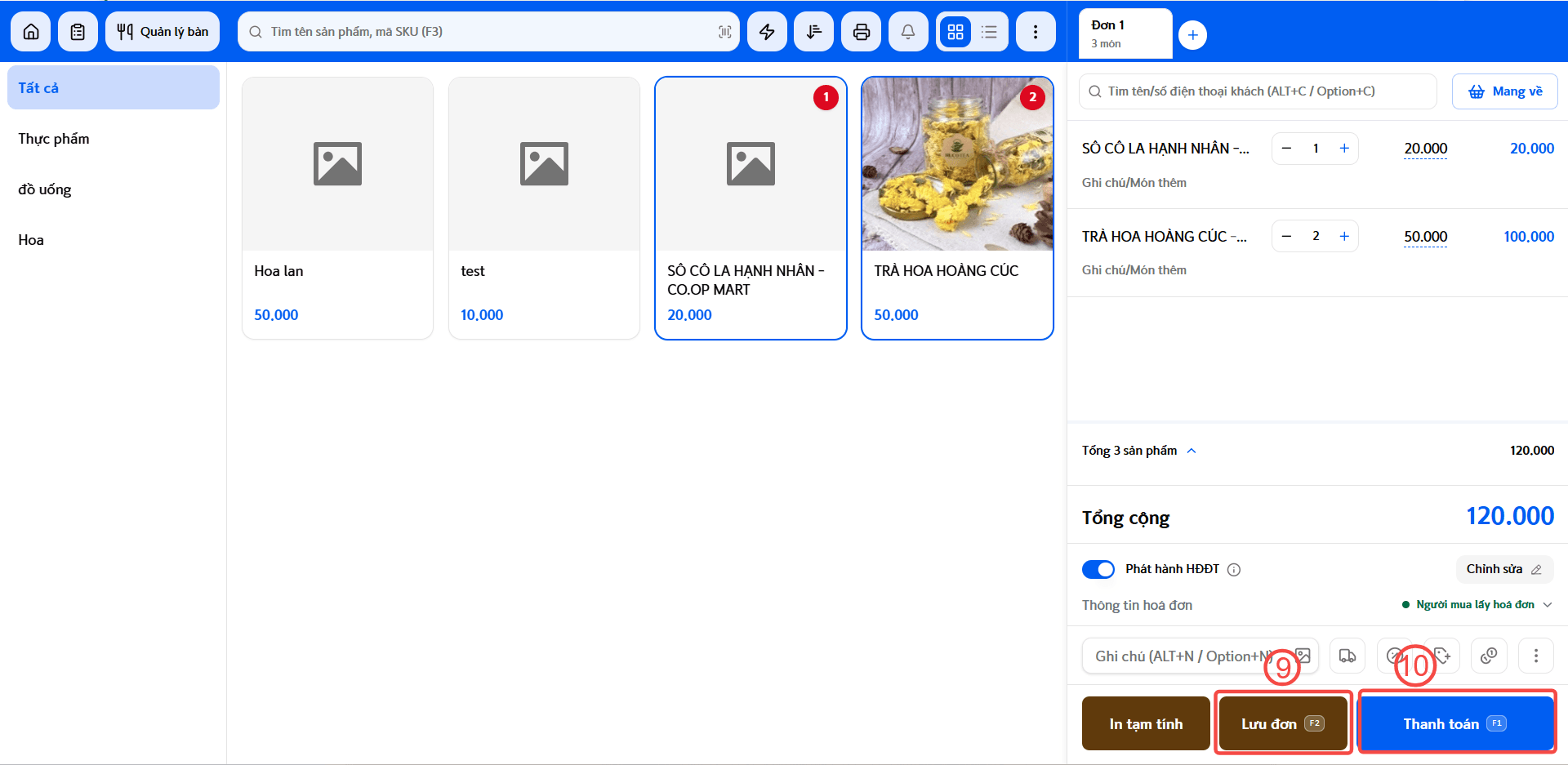1568x765 pixels.
Task: Select the đồ uống category
Action: tap(114, 189)
